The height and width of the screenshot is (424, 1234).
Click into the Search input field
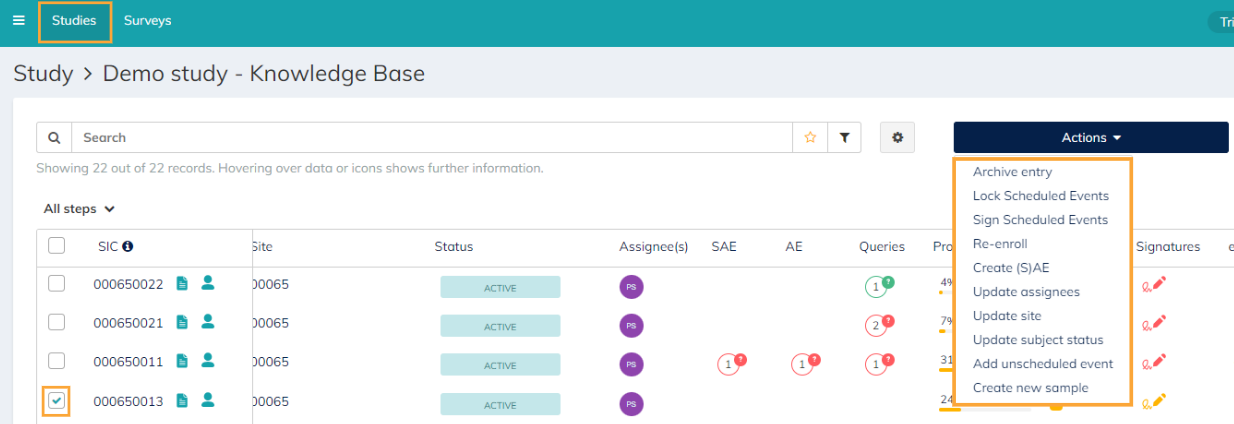[x=430, y=138]
